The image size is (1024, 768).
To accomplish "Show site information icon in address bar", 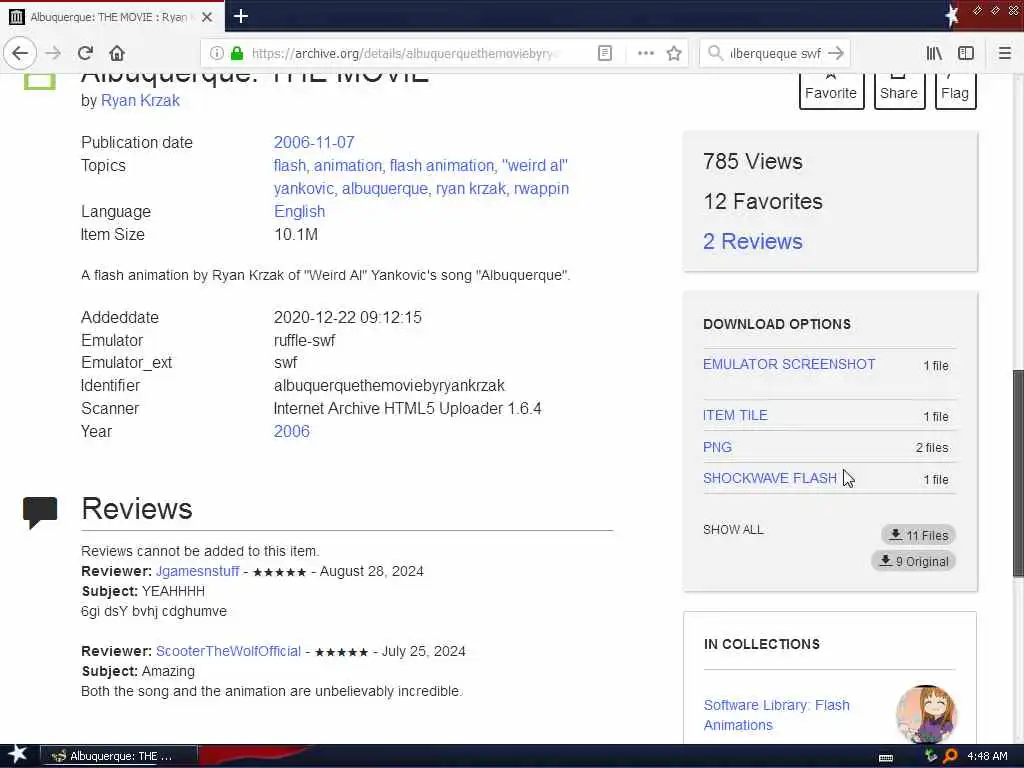I will (217, 53).
